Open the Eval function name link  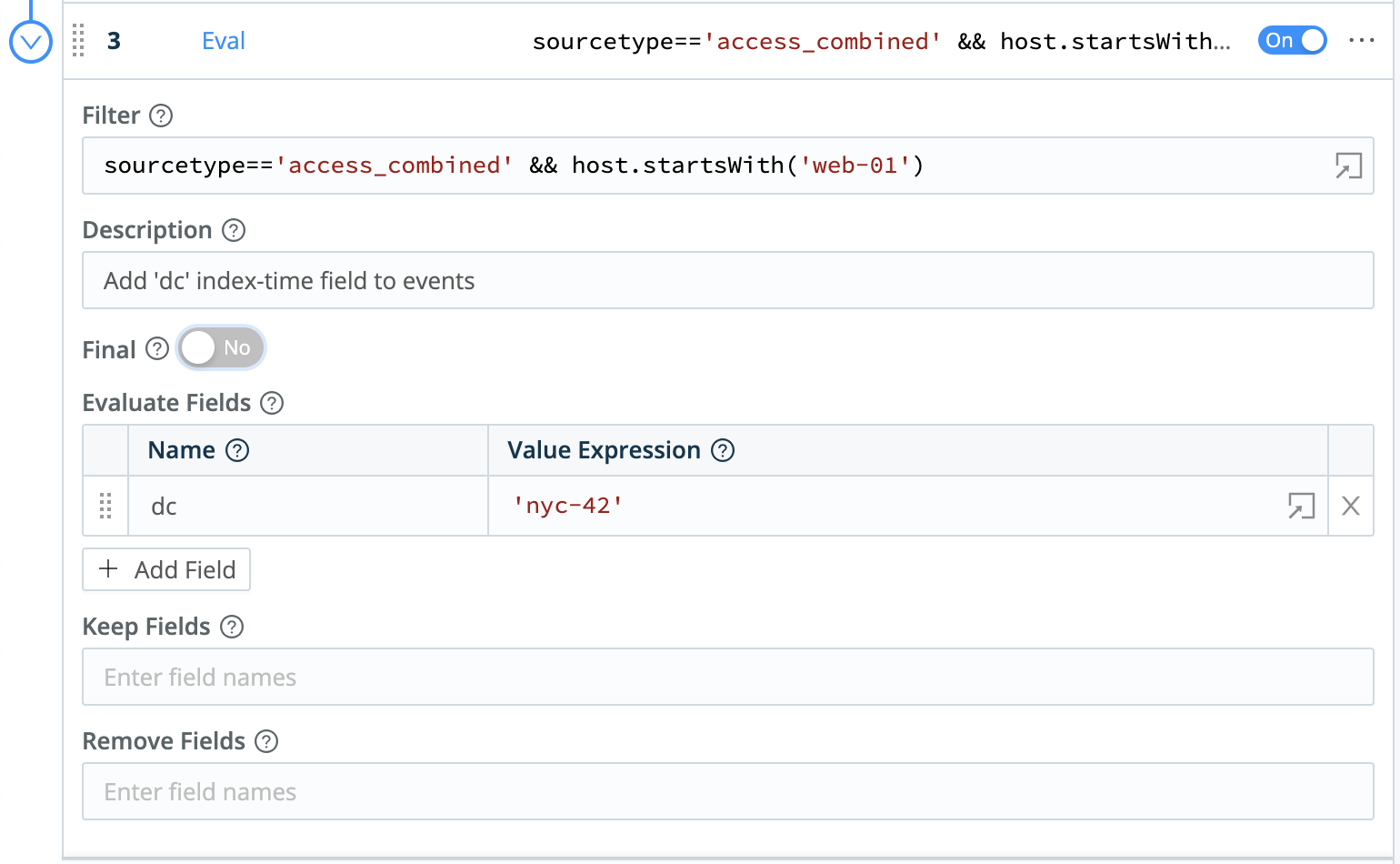coord(223,41)
